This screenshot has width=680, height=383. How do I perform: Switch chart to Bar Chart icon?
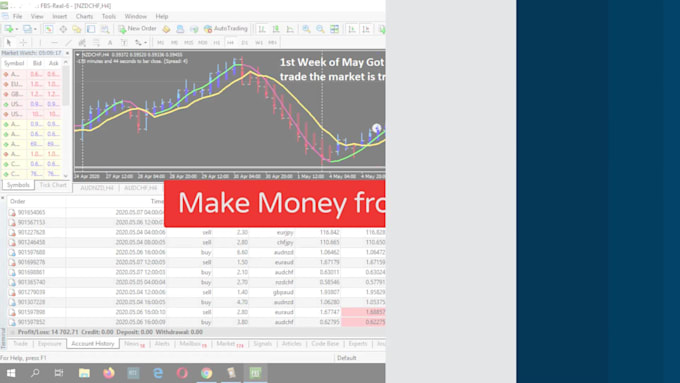pos(262,29)
